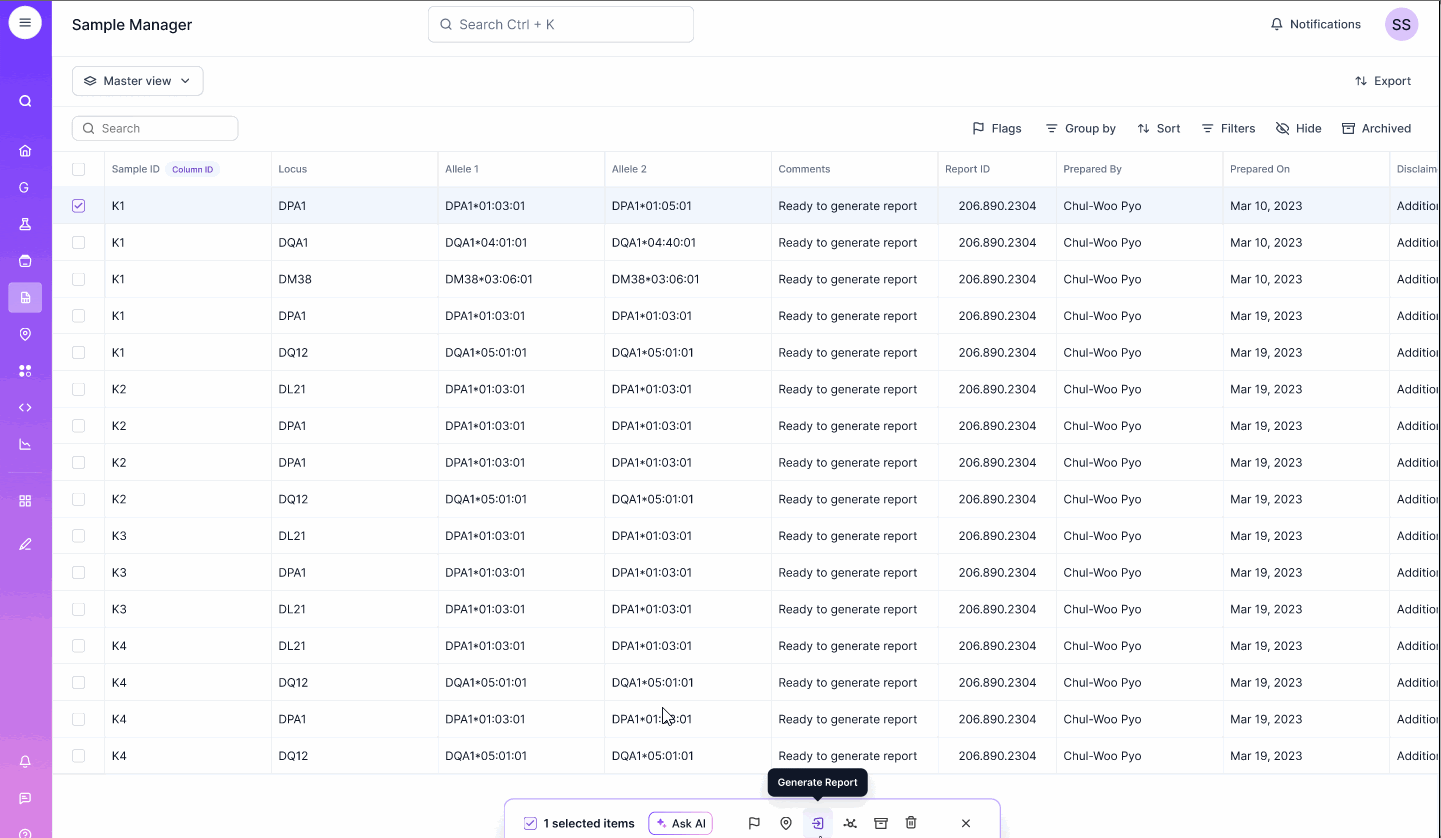Select the code brackets icon in the sidebar
Image resolution: width=1441 pixels, height=838 pixels.
[25, 407]
